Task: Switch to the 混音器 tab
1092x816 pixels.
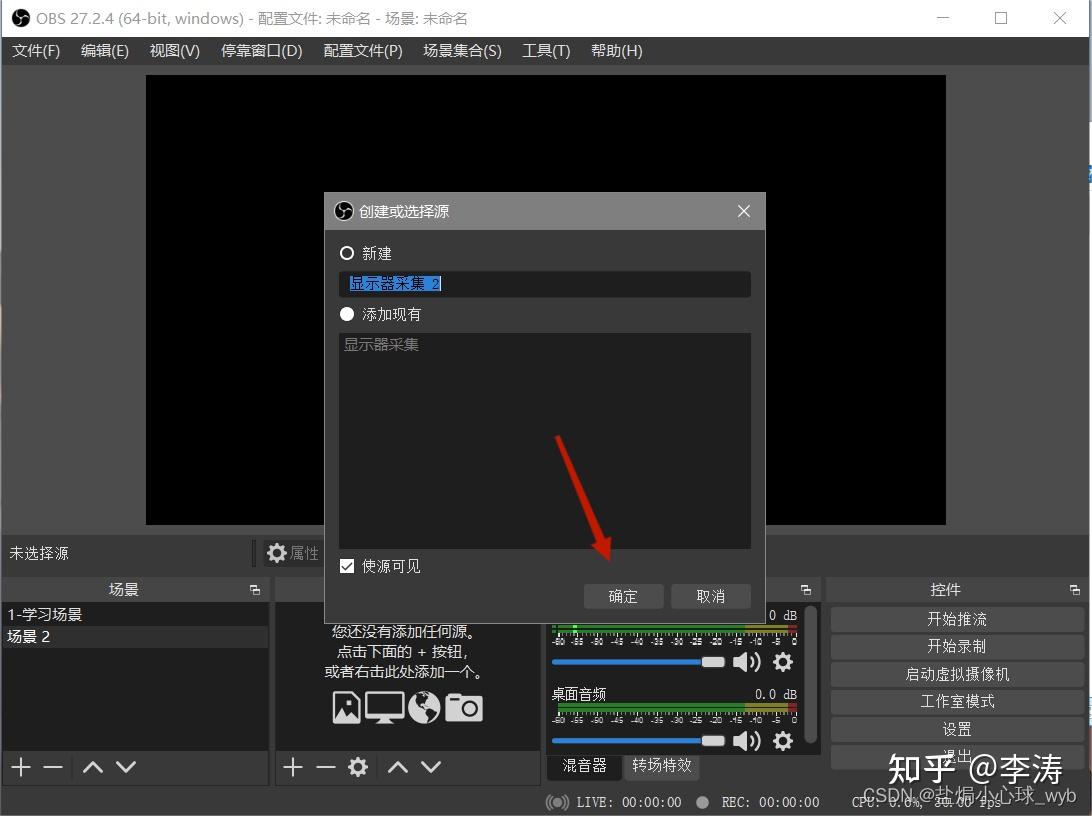Action: tap(584, 766)
